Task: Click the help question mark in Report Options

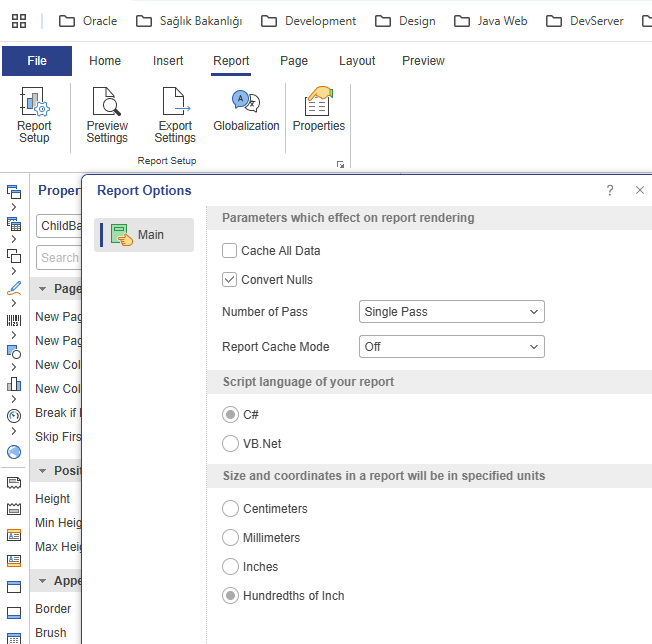Action: pyautogui.click(x=610, y=191)
